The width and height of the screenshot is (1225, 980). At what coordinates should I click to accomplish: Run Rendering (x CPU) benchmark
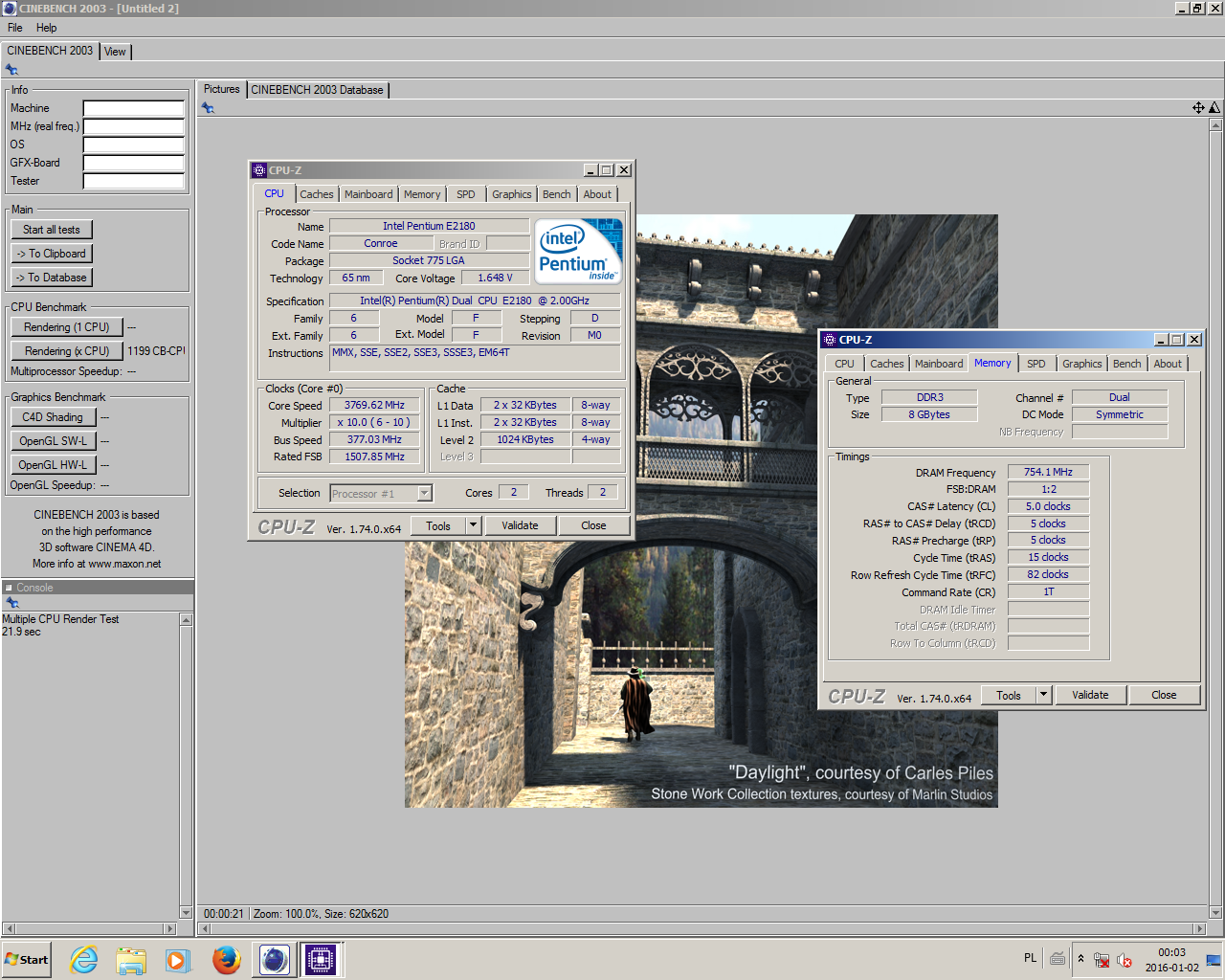(67, 351)
